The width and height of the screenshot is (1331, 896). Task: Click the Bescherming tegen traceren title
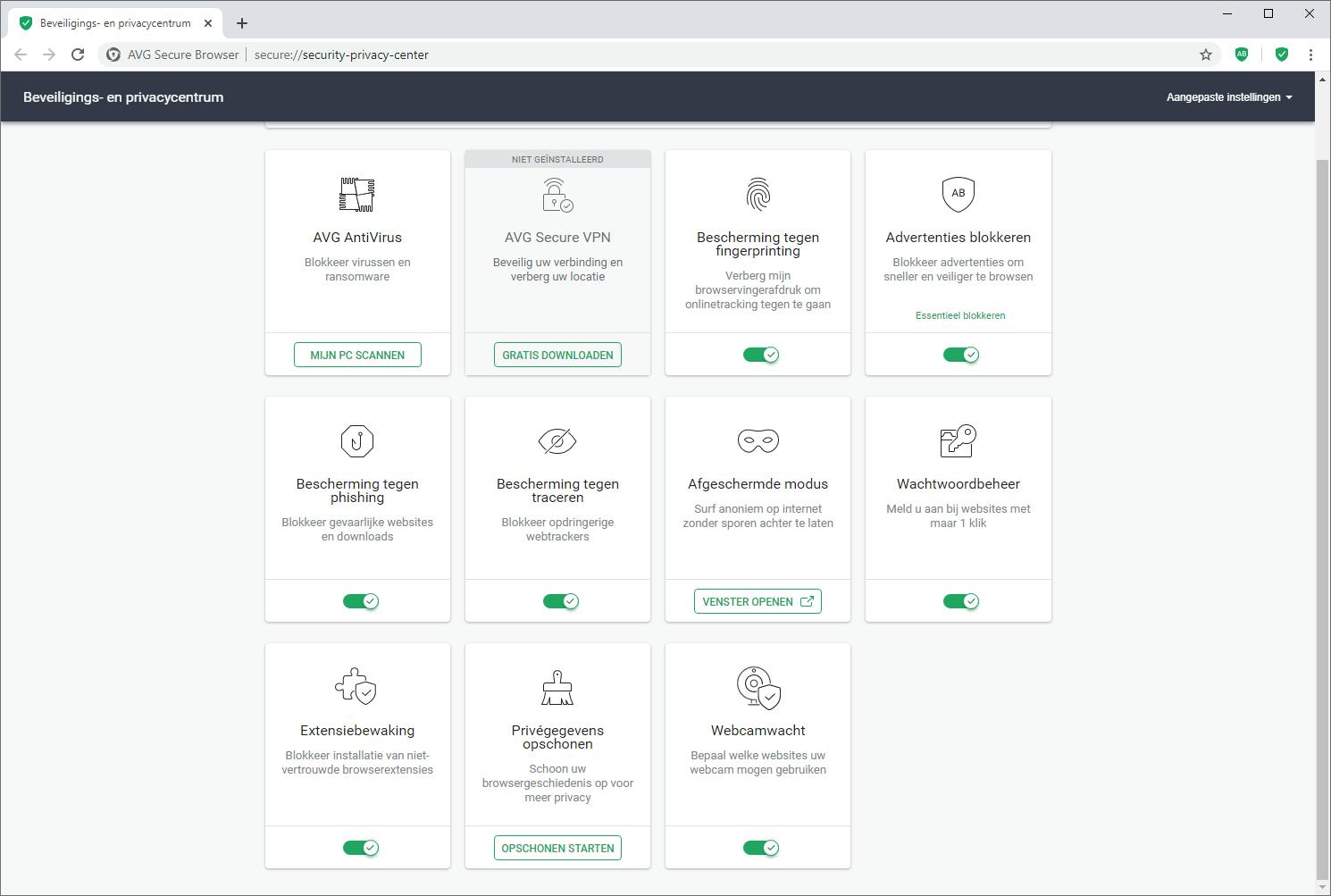point(557,490)
